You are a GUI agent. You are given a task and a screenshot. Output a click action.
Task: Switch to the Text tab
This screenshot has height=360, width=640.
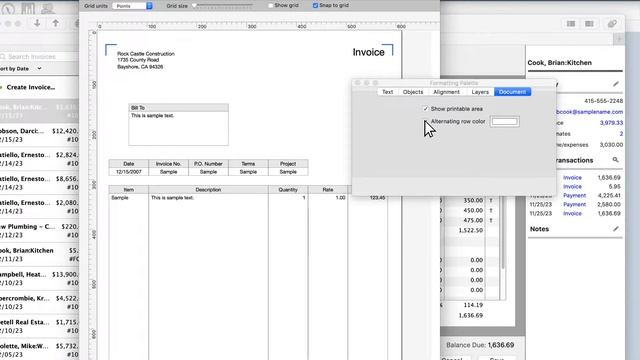387,92
